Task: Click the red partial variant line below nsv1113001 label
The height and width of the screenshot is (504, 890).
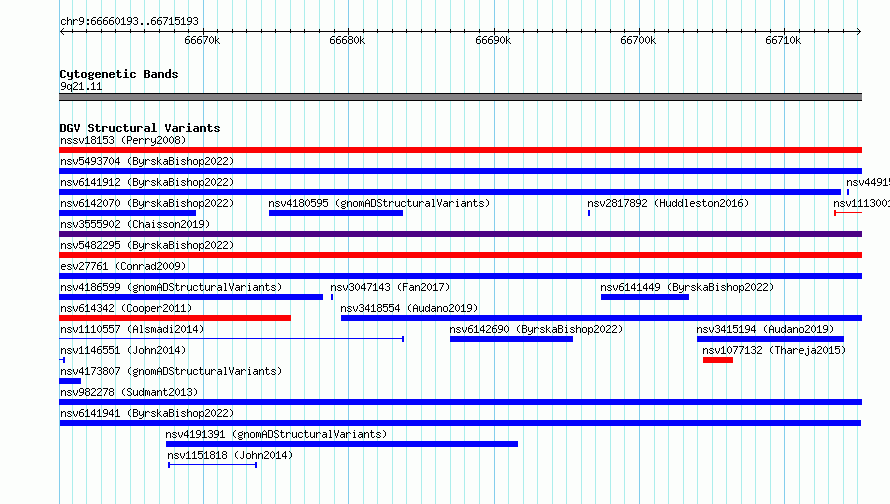Action: click(x=848, y=213)
